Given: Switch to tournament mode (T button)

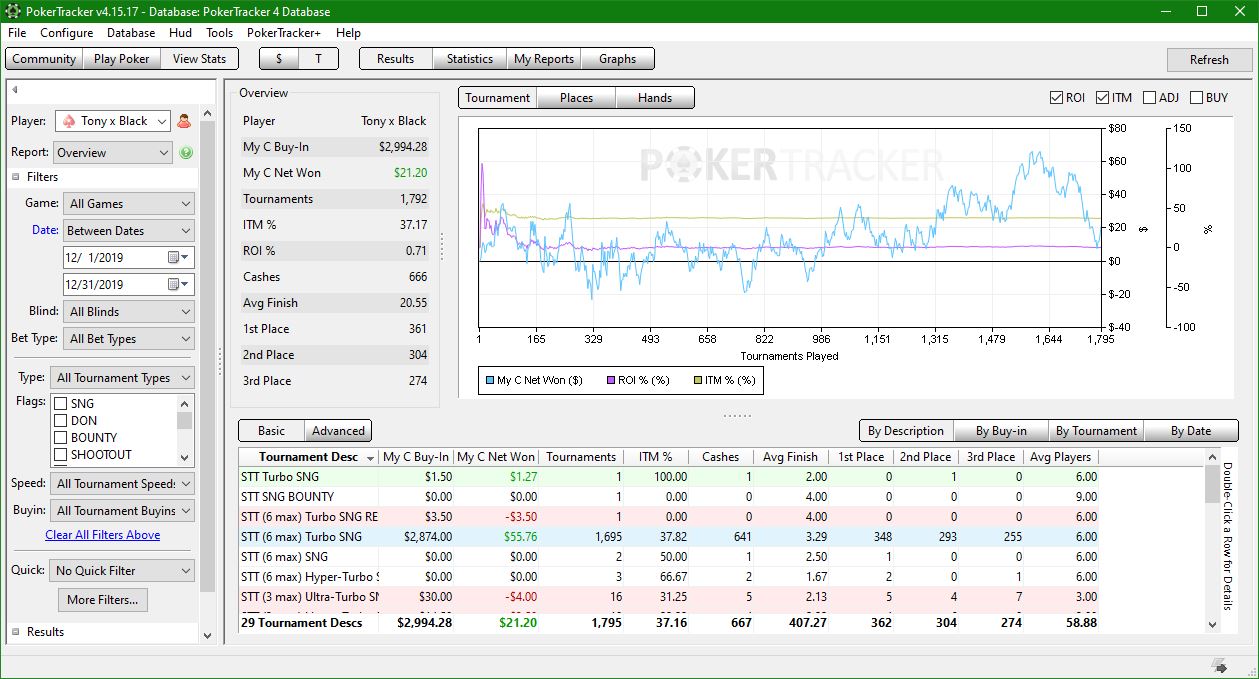Looking at the screenshot, I should click(318, 59).
